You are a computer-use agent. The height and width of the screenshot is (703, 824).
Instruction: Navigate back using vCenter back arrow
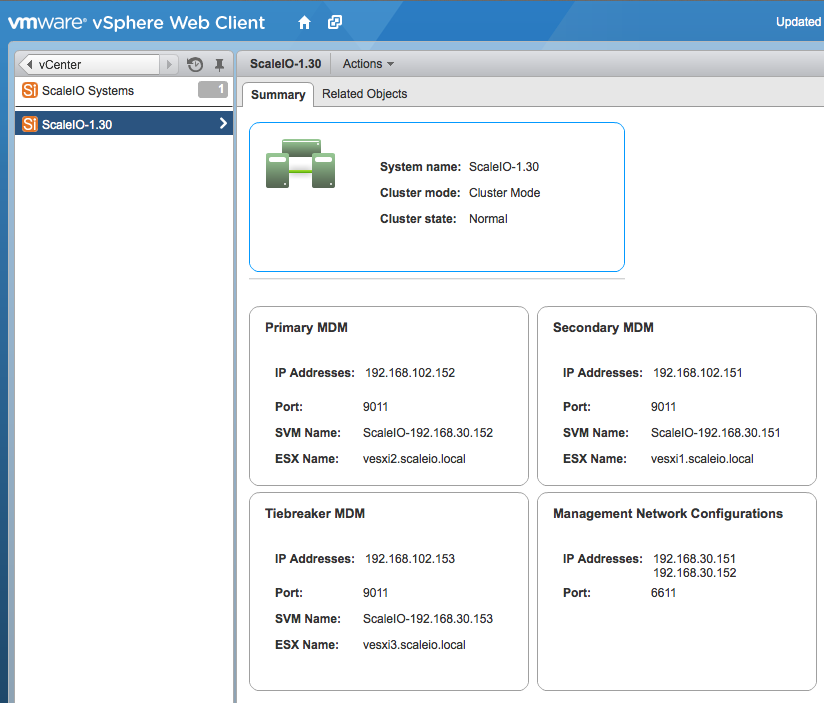pos(28,65)
